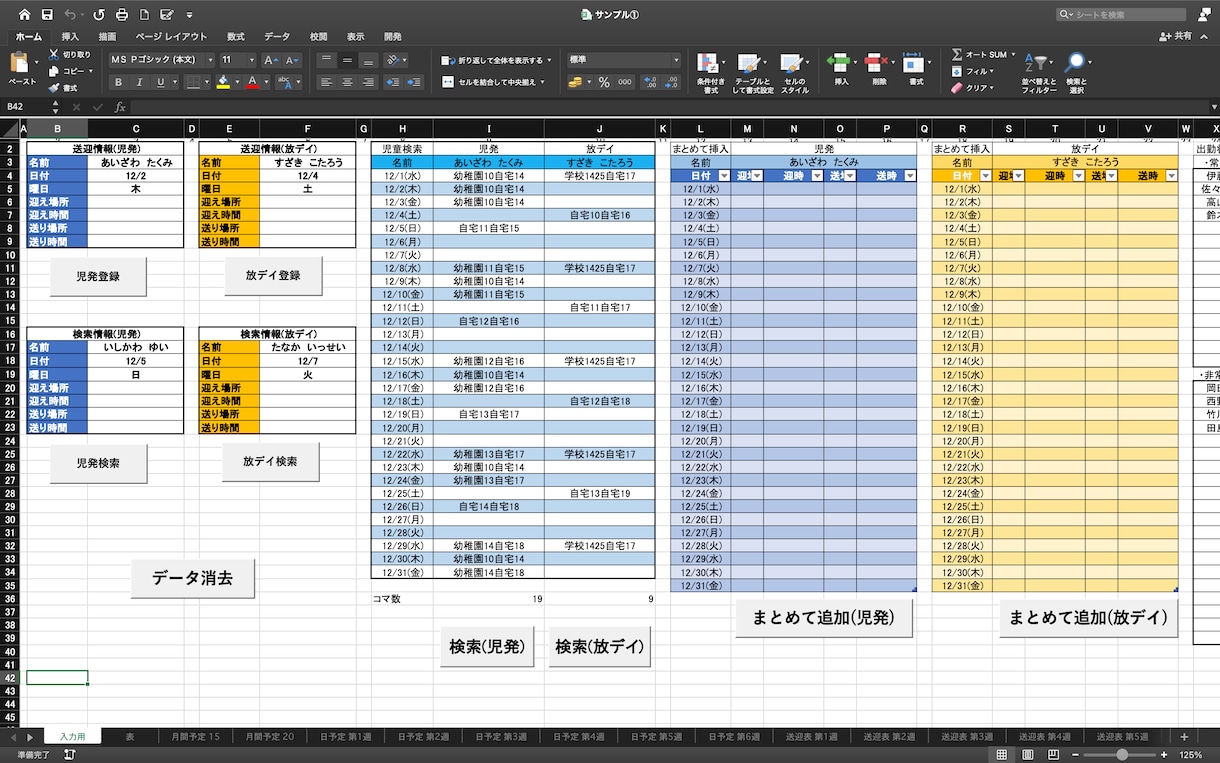Middle-align text vertically
Viewport: 1220px width, 763px height.
tap(347, 60)
